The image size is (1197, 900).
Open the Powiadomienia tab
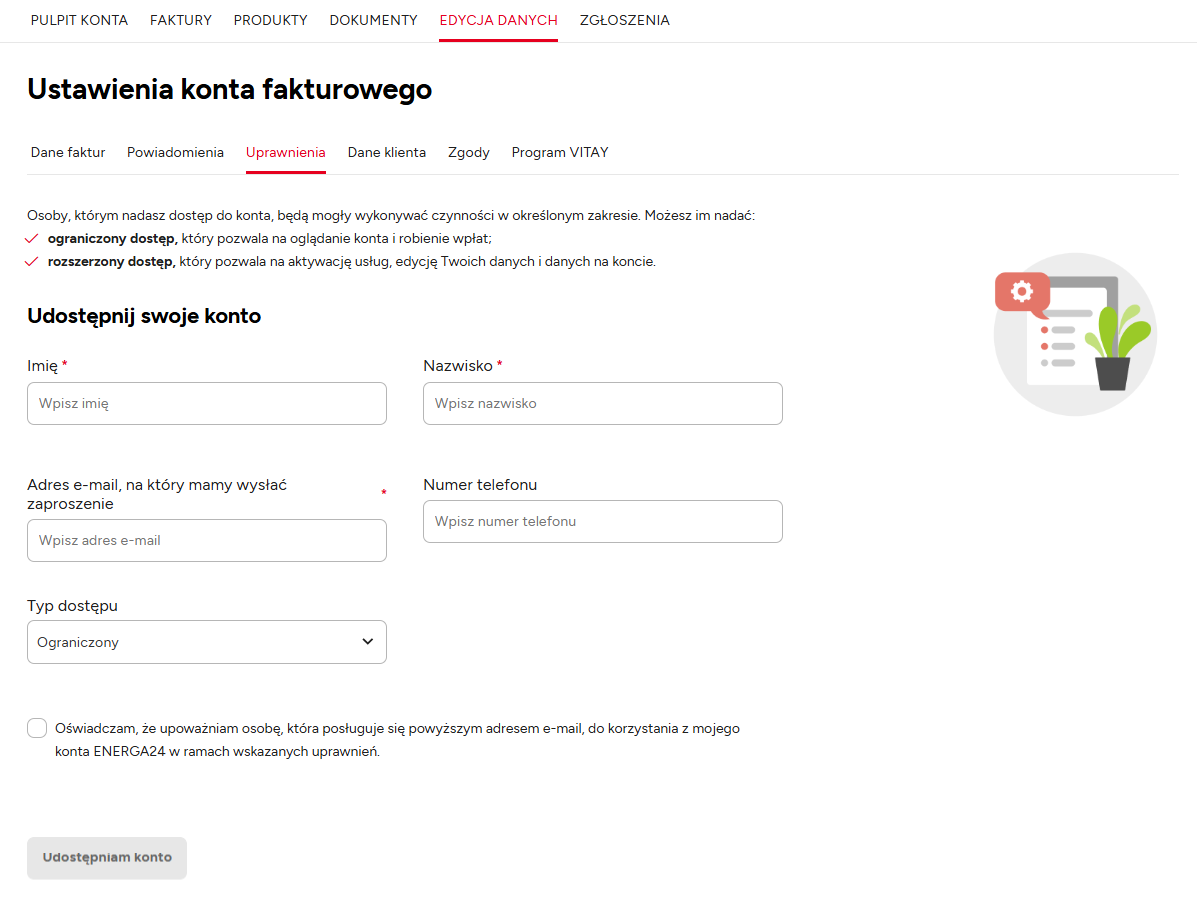tap(175, 153)
